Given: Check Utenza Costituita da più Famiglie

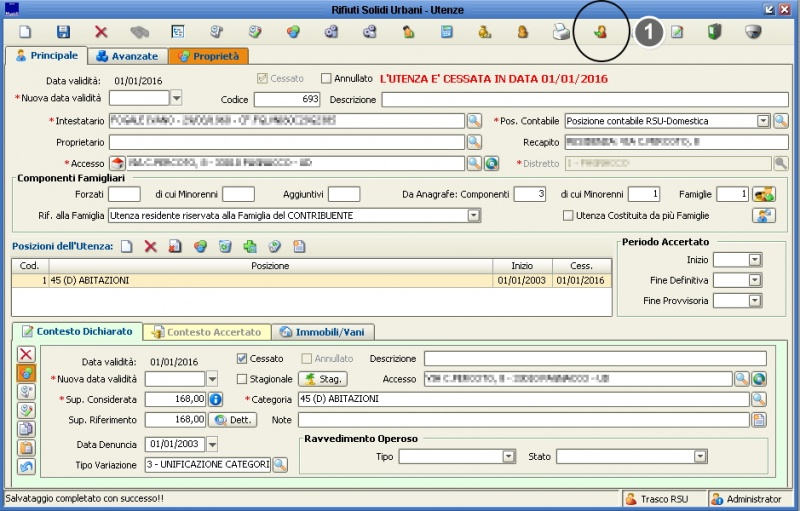Looking at the screenshot, I should pyautogui.click(x=568, y=215).
